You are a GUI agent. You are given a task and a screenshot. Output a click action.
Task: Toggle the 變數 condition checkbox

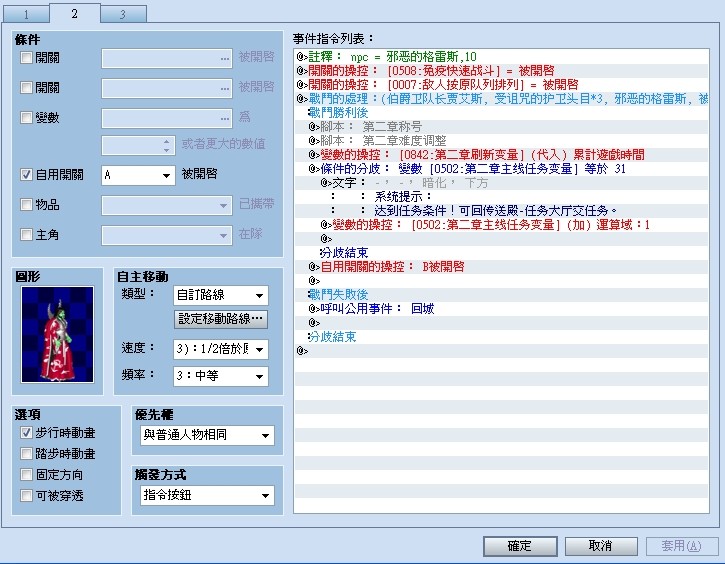tap(26, 117)
